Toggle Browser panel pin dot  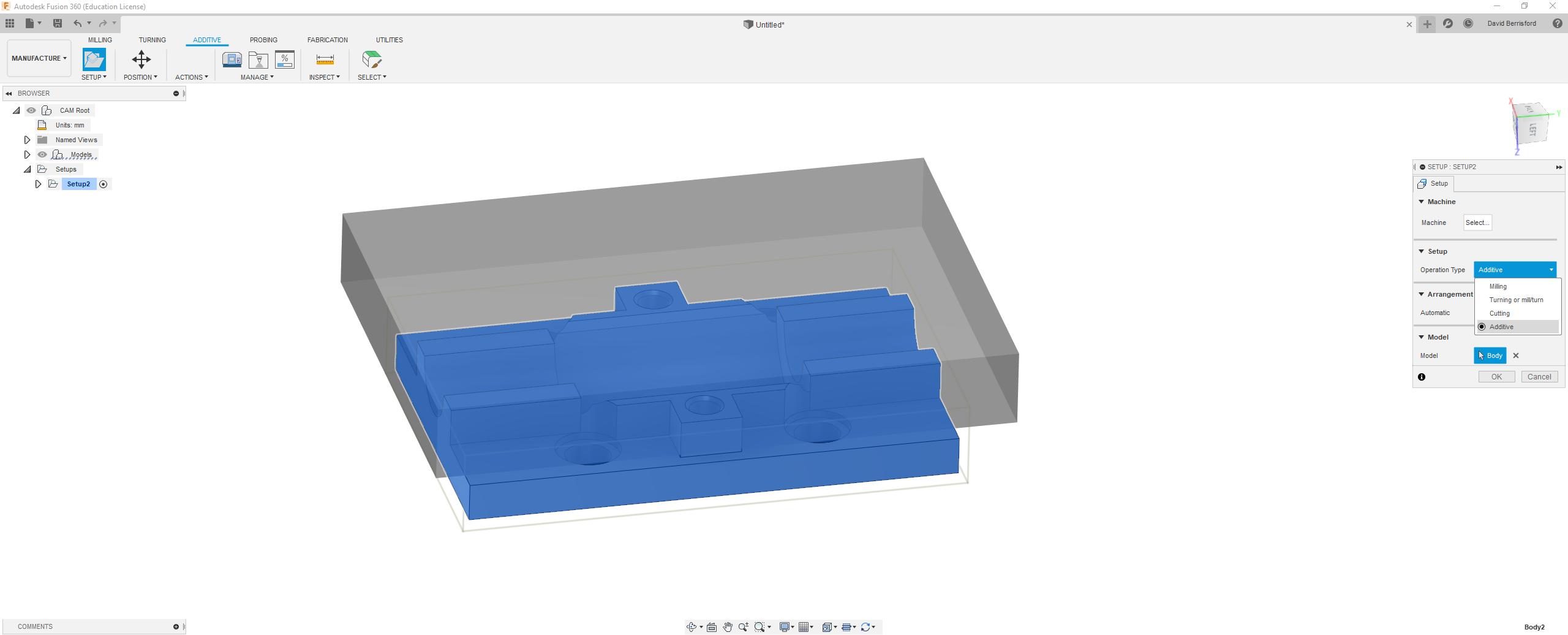coord(176,93)
